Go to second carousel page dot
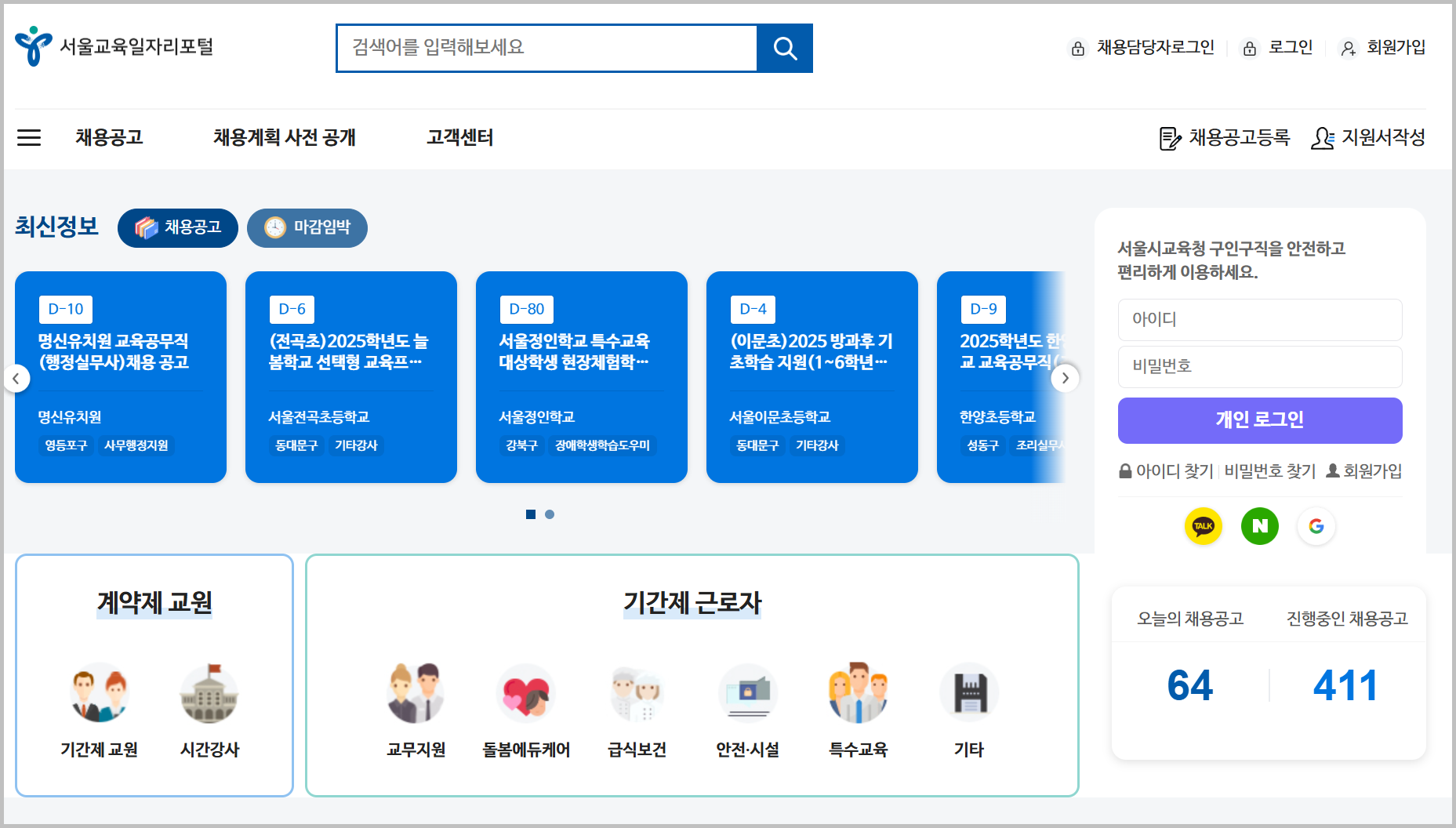Image resolution: width=1456 pixels, height=828 pixels. pyautogui.click(x=550, y=514)
